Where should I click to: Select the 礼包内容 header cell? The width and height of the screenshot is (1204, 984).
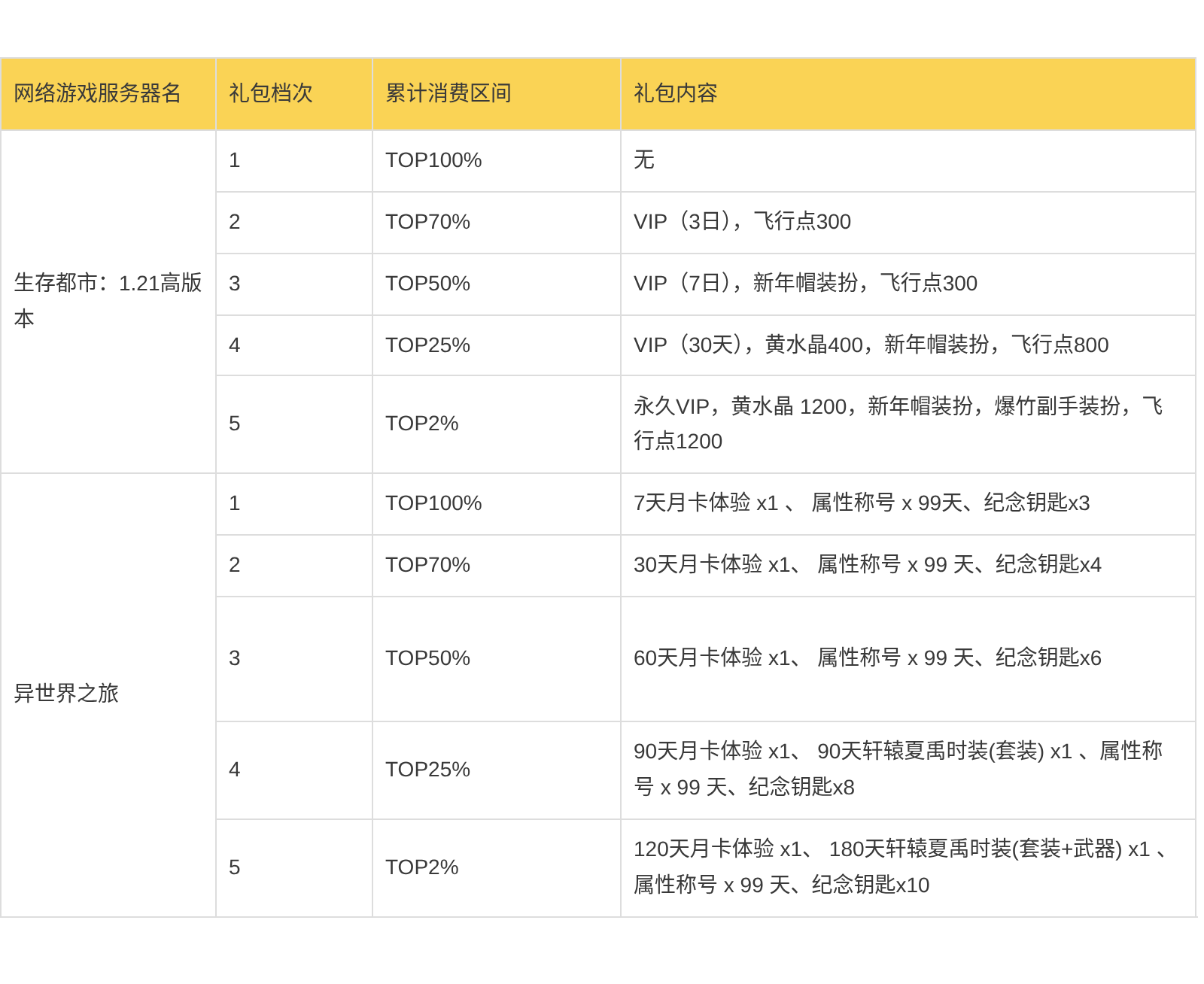tap(675, 93)
